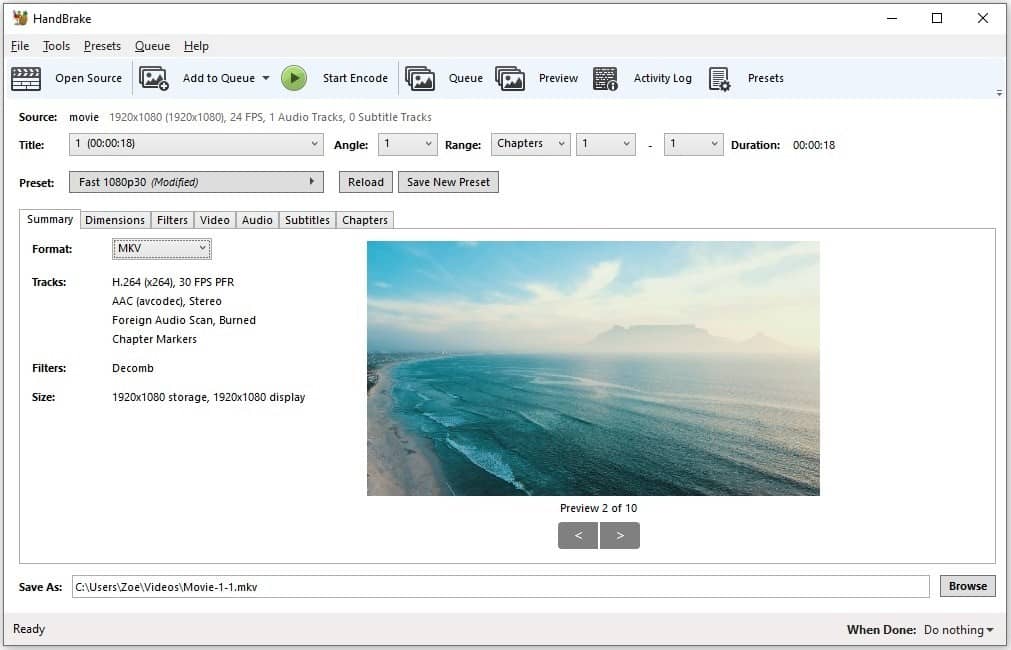The width and height of the screenshot is (1011, 650).
Task: Open the Presets menu in menu bar
Action: [x=102, y=46]
